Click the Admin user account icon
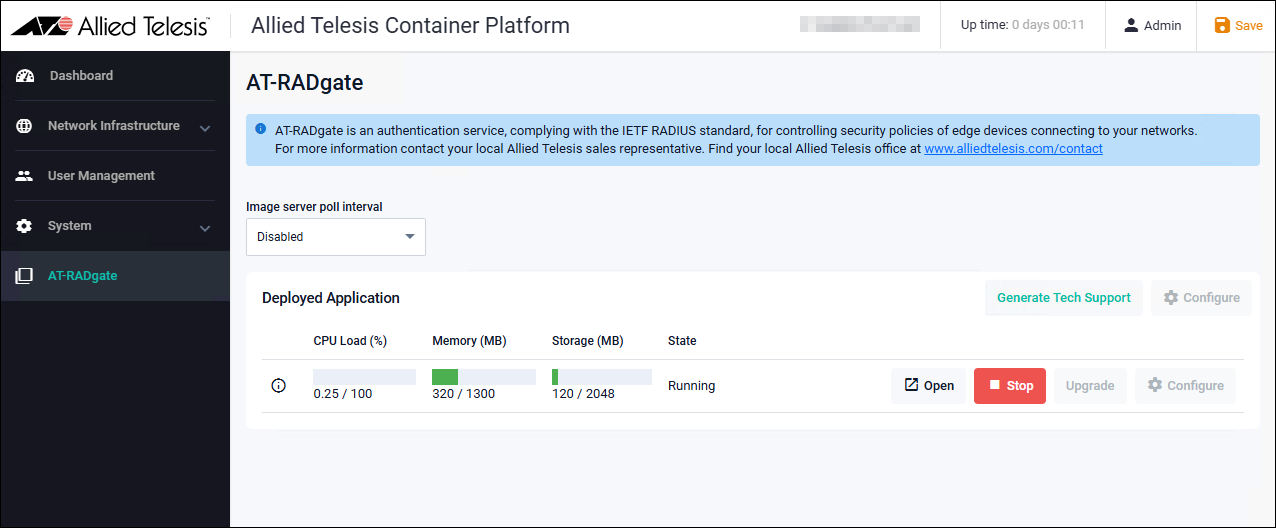 coord(1131,26)
